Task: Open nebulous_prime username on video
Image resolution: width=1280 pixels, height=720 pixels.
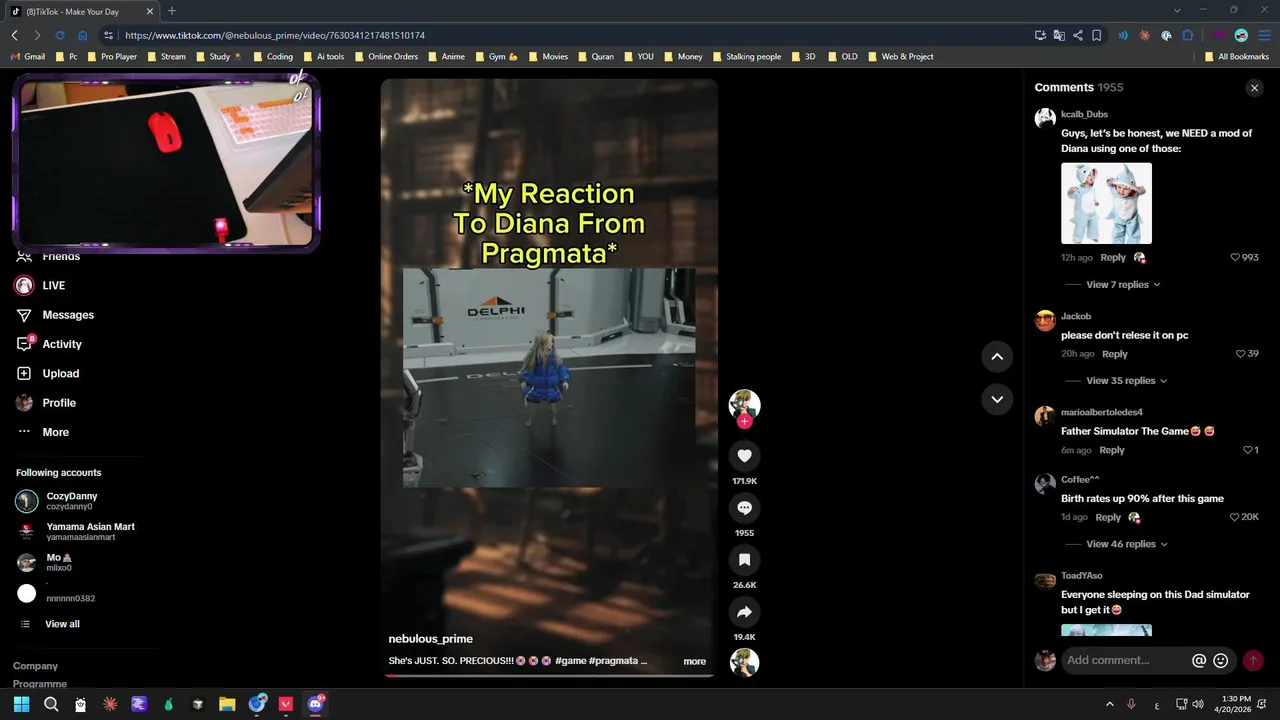Action: (x=430, y=639)
